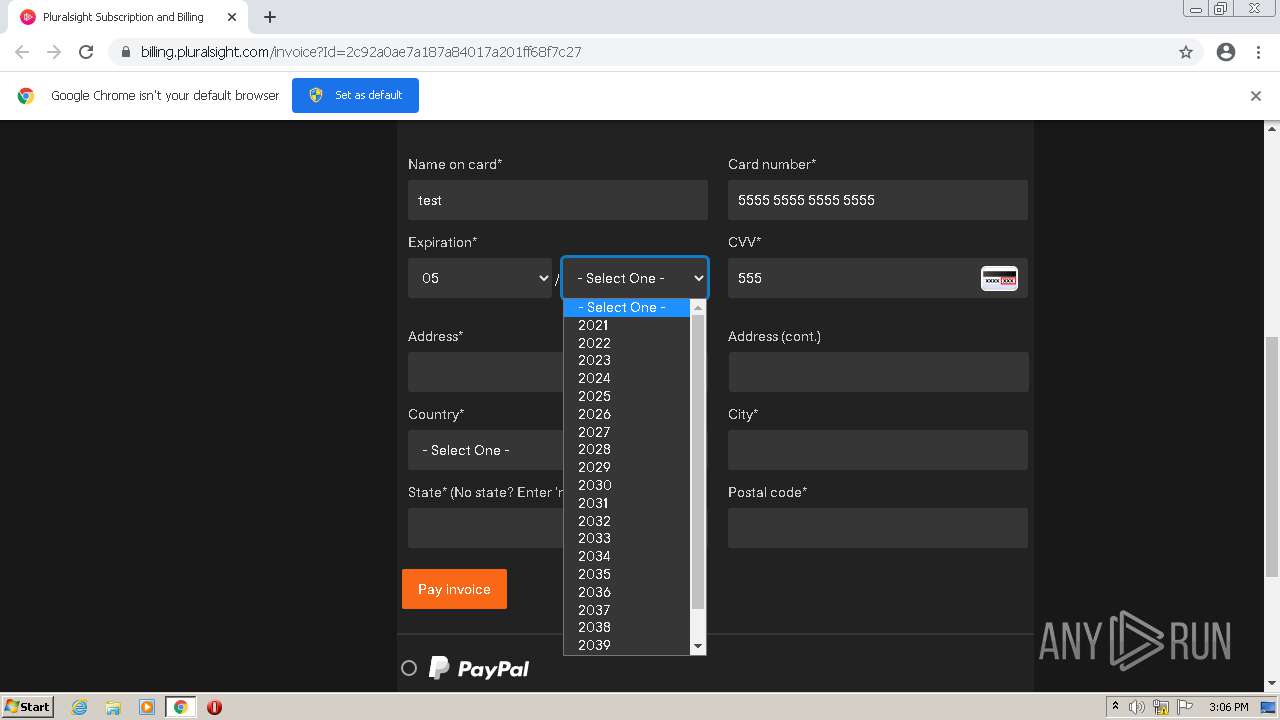The height and width of the screenshot is (720, 1280).
Task: Close the expiration year dropdown
Action: click(x=635, y=278)
